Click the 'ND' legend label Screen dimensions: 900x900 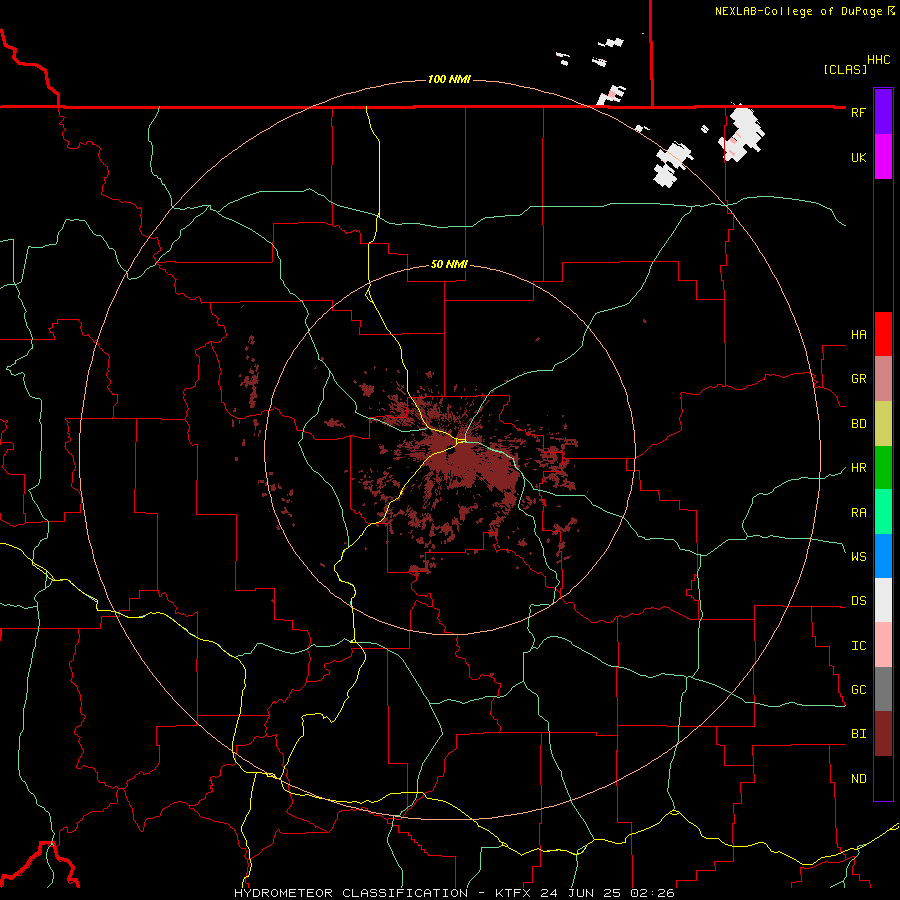858,778
